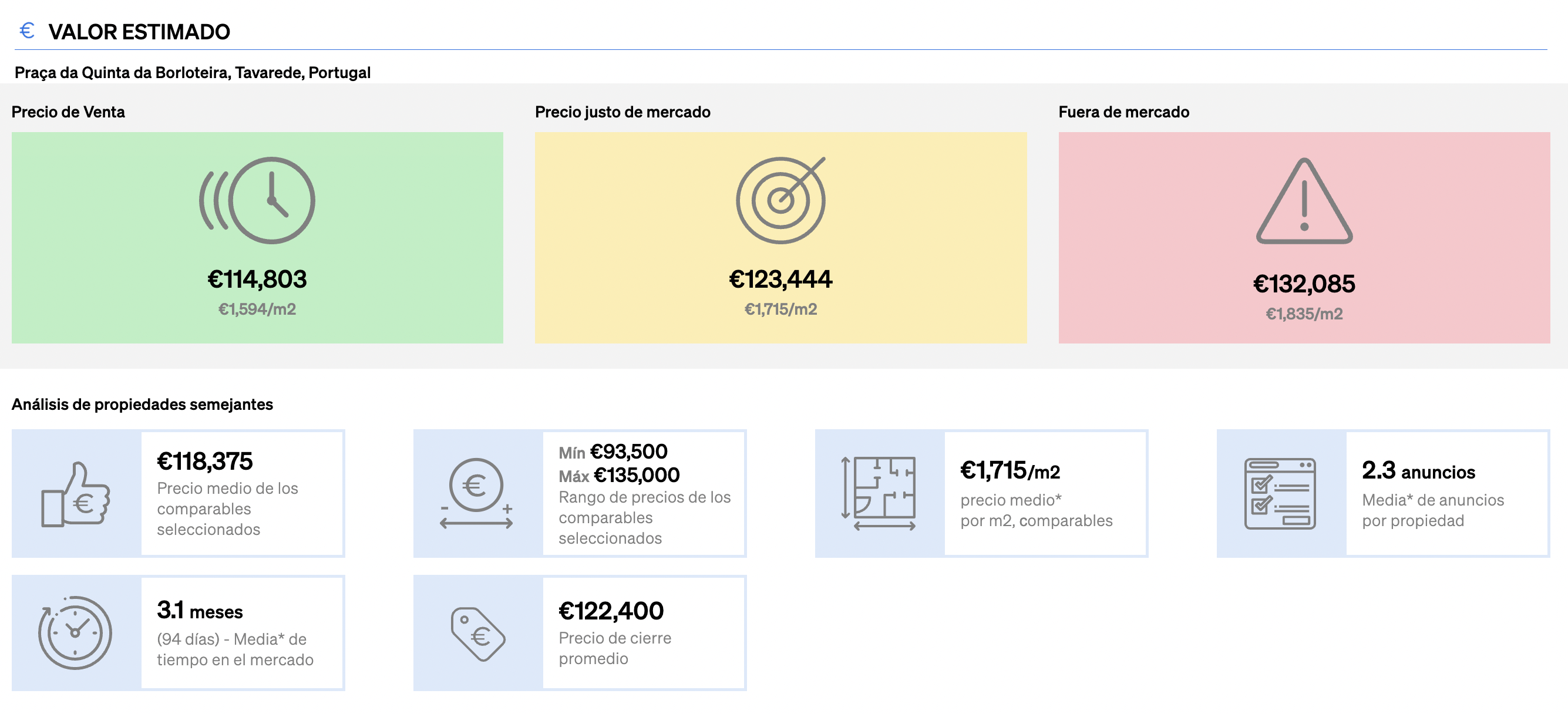Click the 2.3 anuncios value
1568x714 pixels.
(x=1418, y=470)
